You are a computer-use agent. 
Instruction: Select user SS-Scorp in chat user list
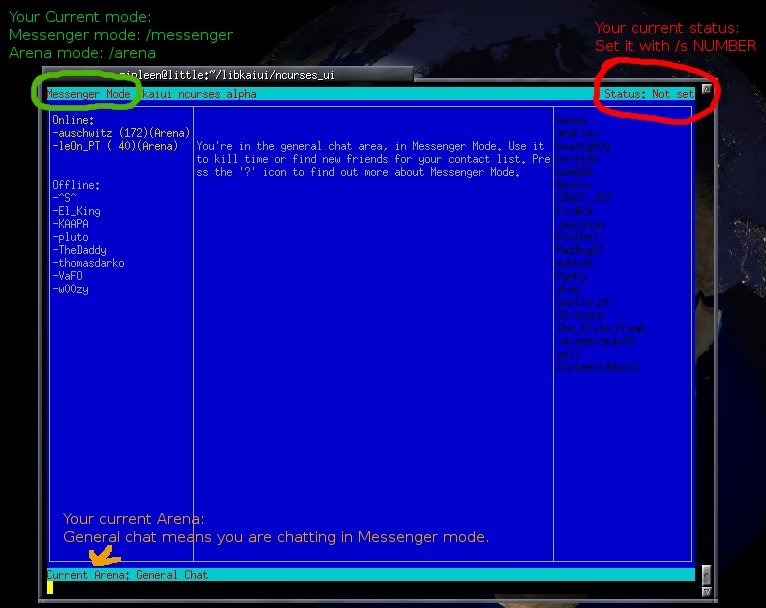click(580, 315)
